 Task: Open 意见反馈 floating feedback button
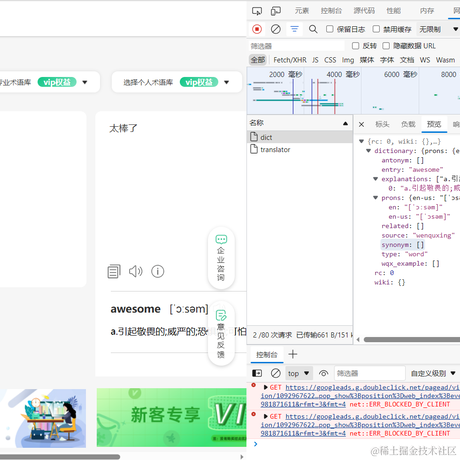pos(221,334)
